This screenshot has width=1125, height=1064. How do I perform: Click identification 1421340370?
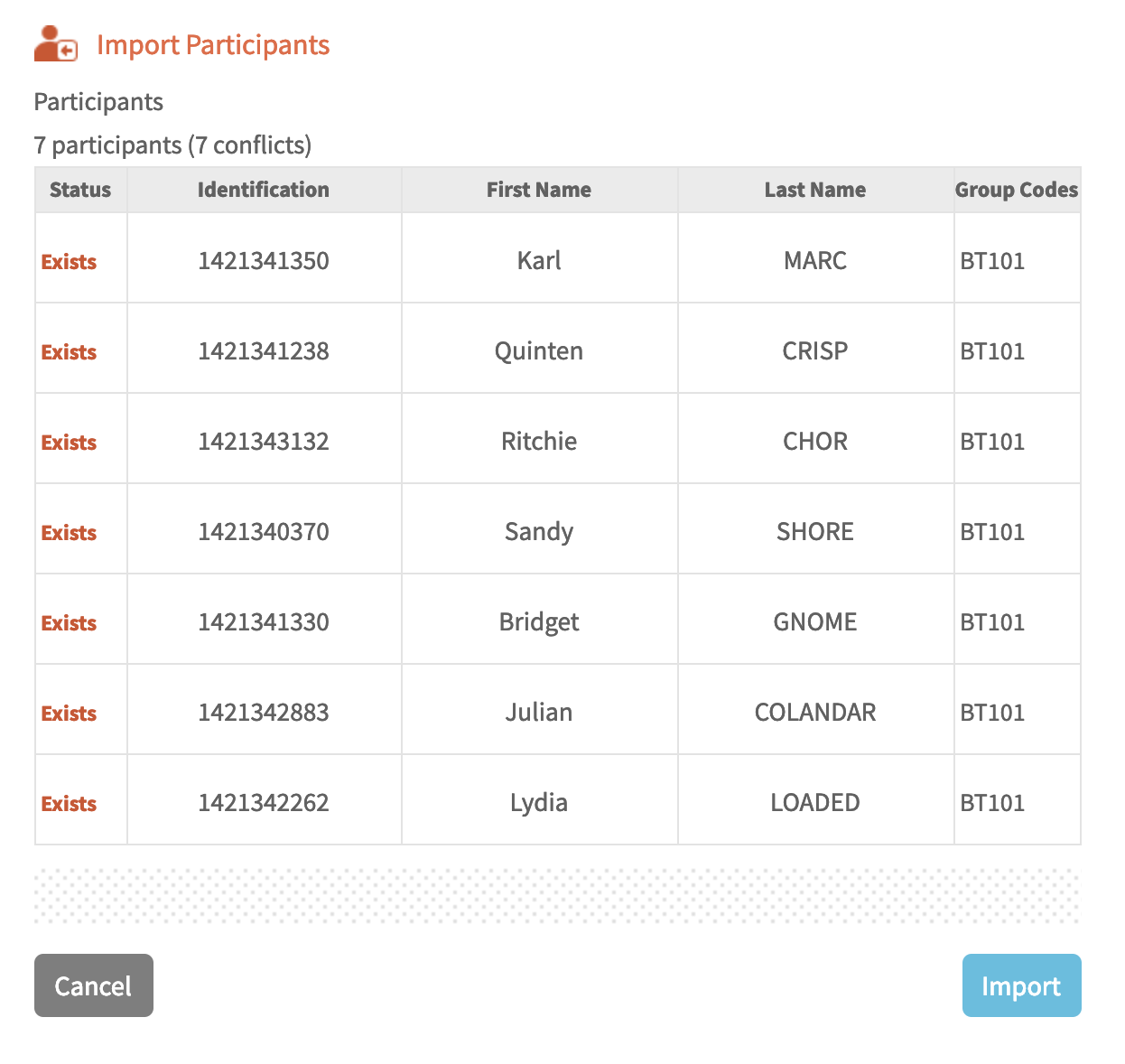pyautogui.click(x=264, y=532)
